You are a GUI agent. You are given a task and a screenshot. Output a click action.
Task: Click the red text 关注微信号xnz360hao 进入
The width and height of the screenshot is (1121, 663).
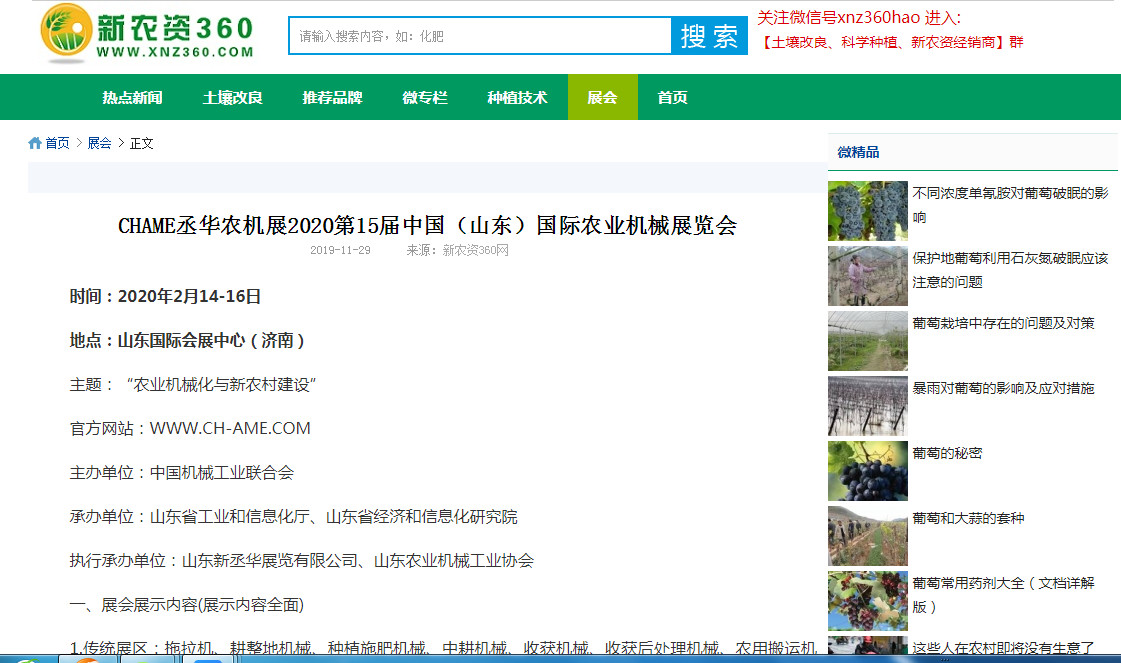859,18
